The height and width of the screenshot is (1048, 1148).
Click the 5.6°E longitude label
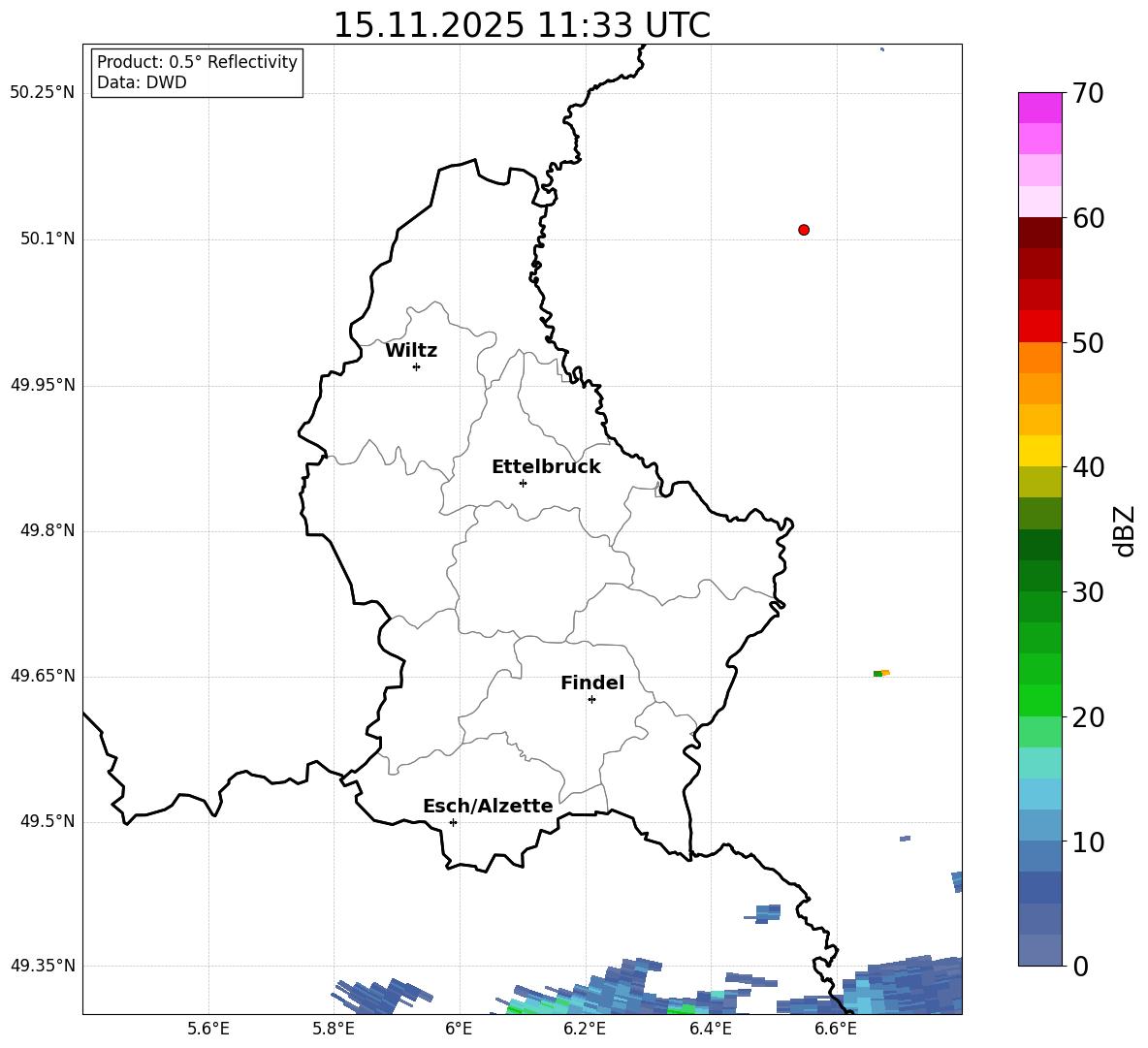point(208,1029)
